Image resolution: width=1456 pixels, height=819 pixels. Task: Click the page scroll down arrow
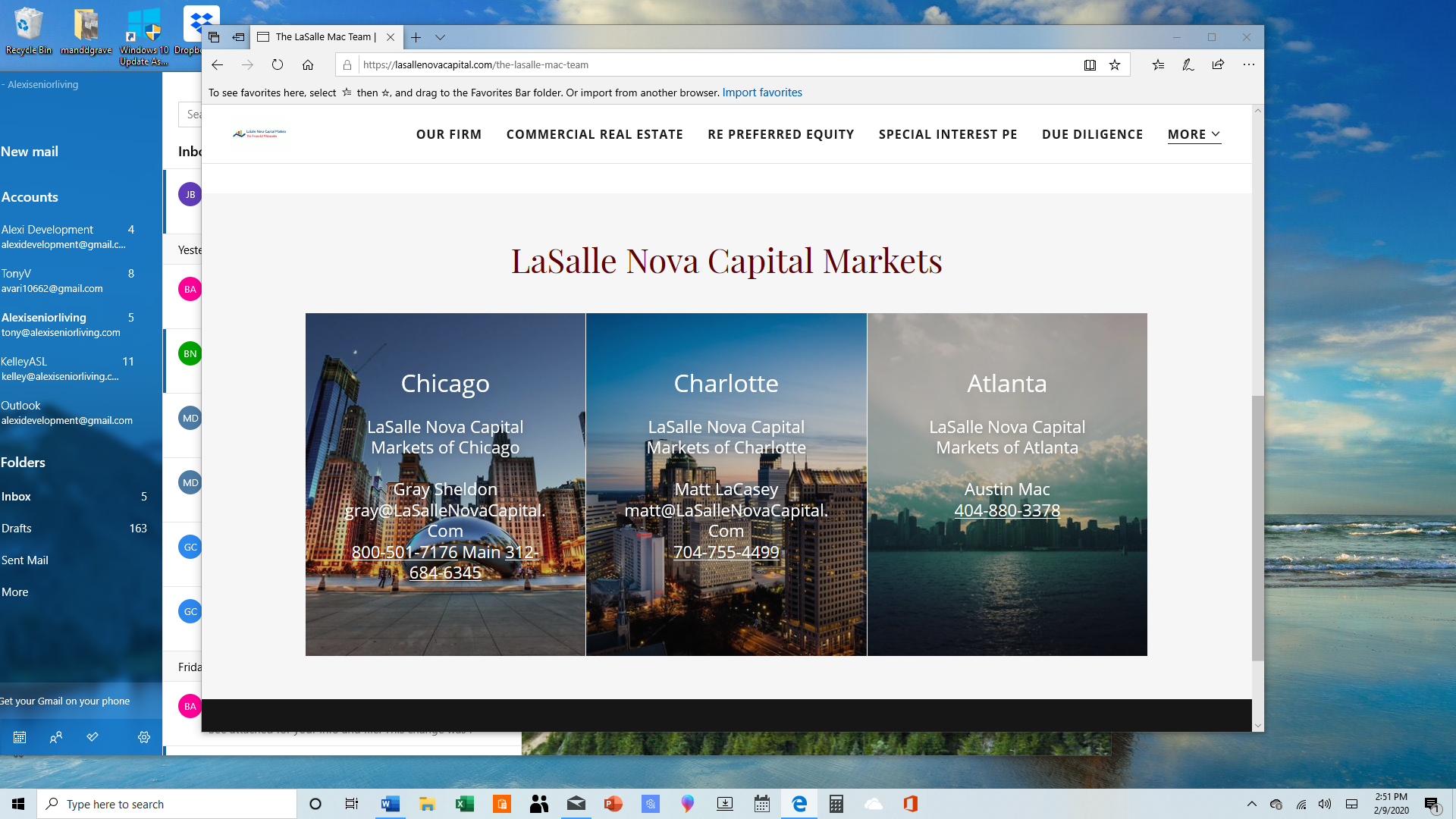[1257, 726]
